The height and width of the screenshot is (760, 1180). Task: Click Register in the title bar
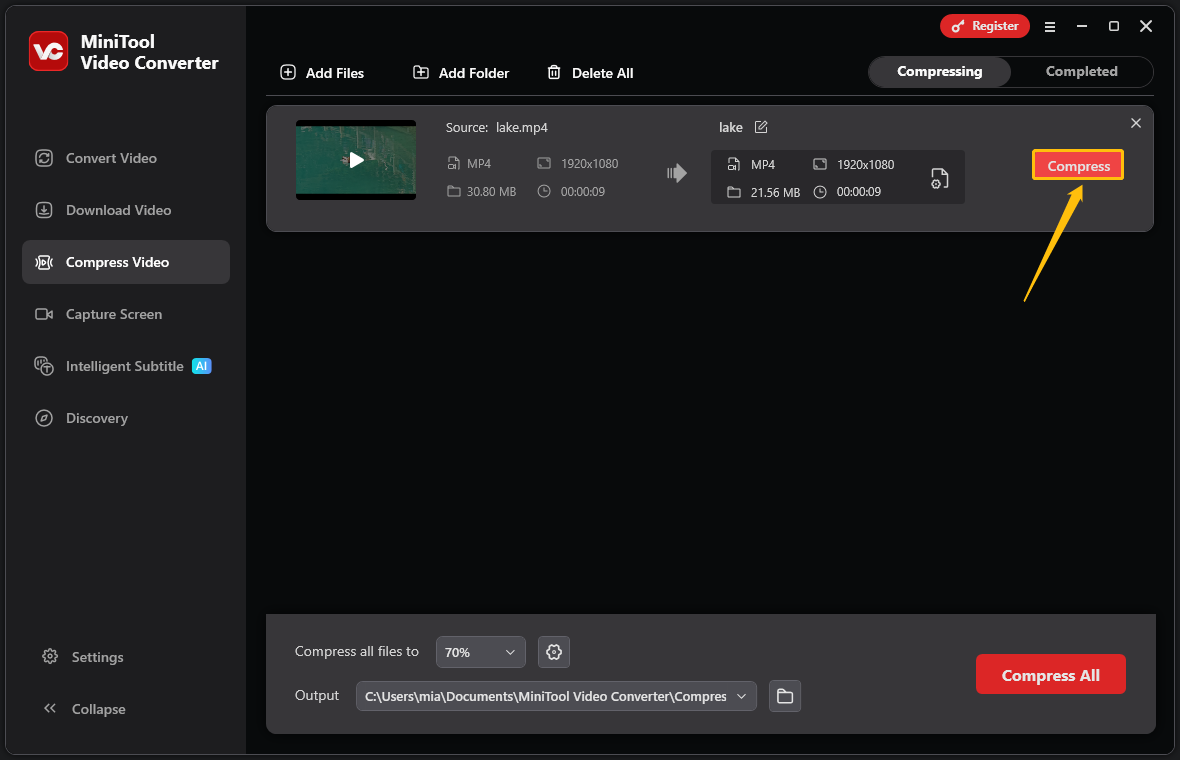[984, 26]
